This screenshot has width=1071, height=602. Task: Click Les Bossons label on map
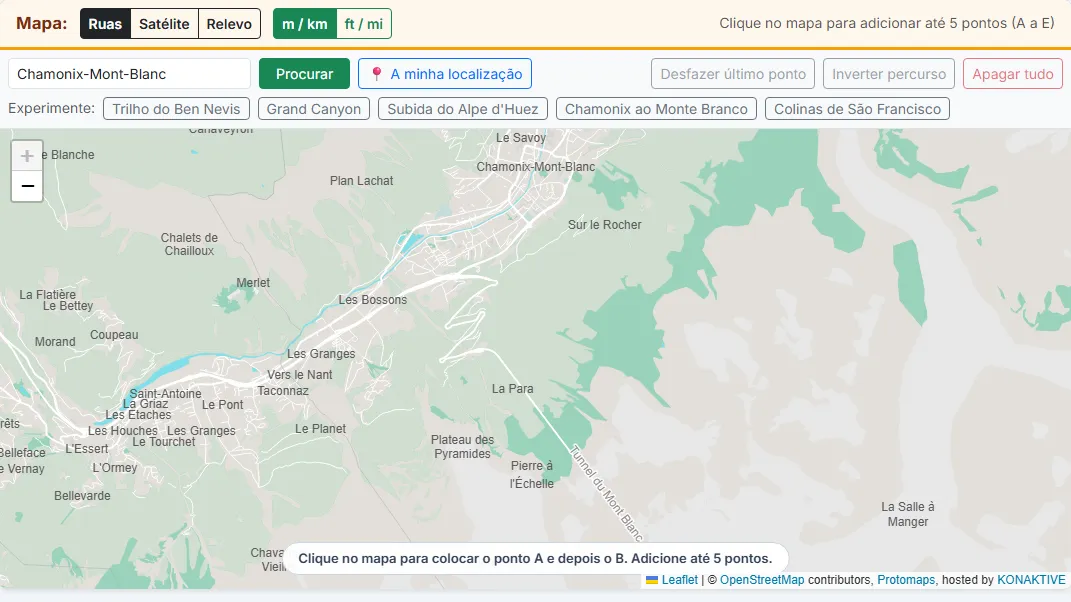click(372, 299)
